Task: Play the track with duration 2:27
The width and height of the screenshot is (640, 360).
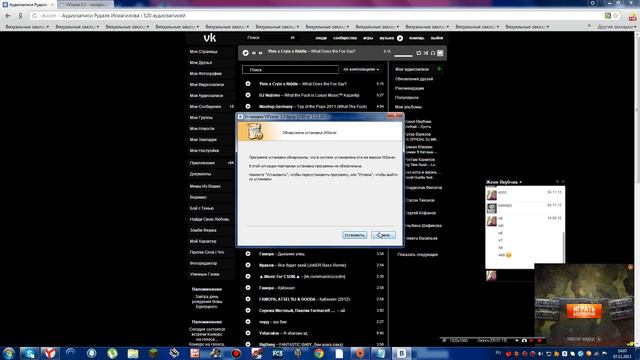Action: click(248, 322)
